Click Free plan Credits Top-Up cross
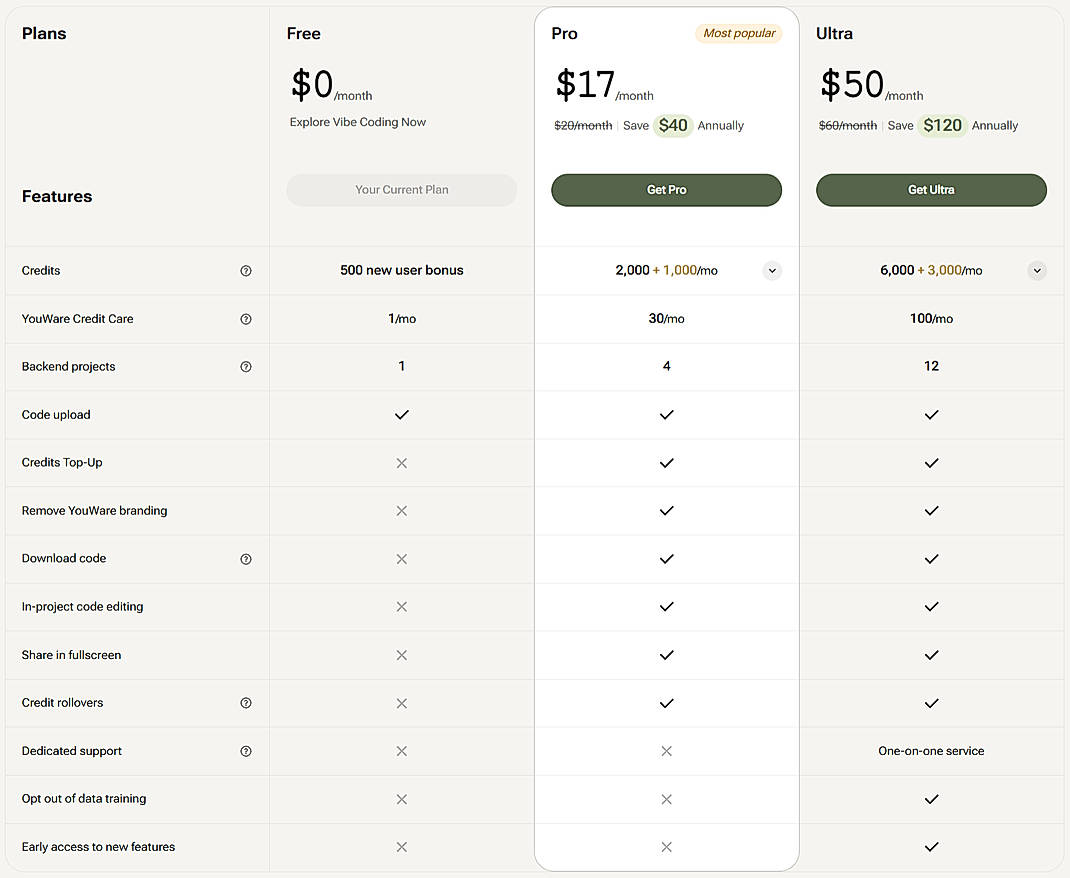 pos(402,463)
